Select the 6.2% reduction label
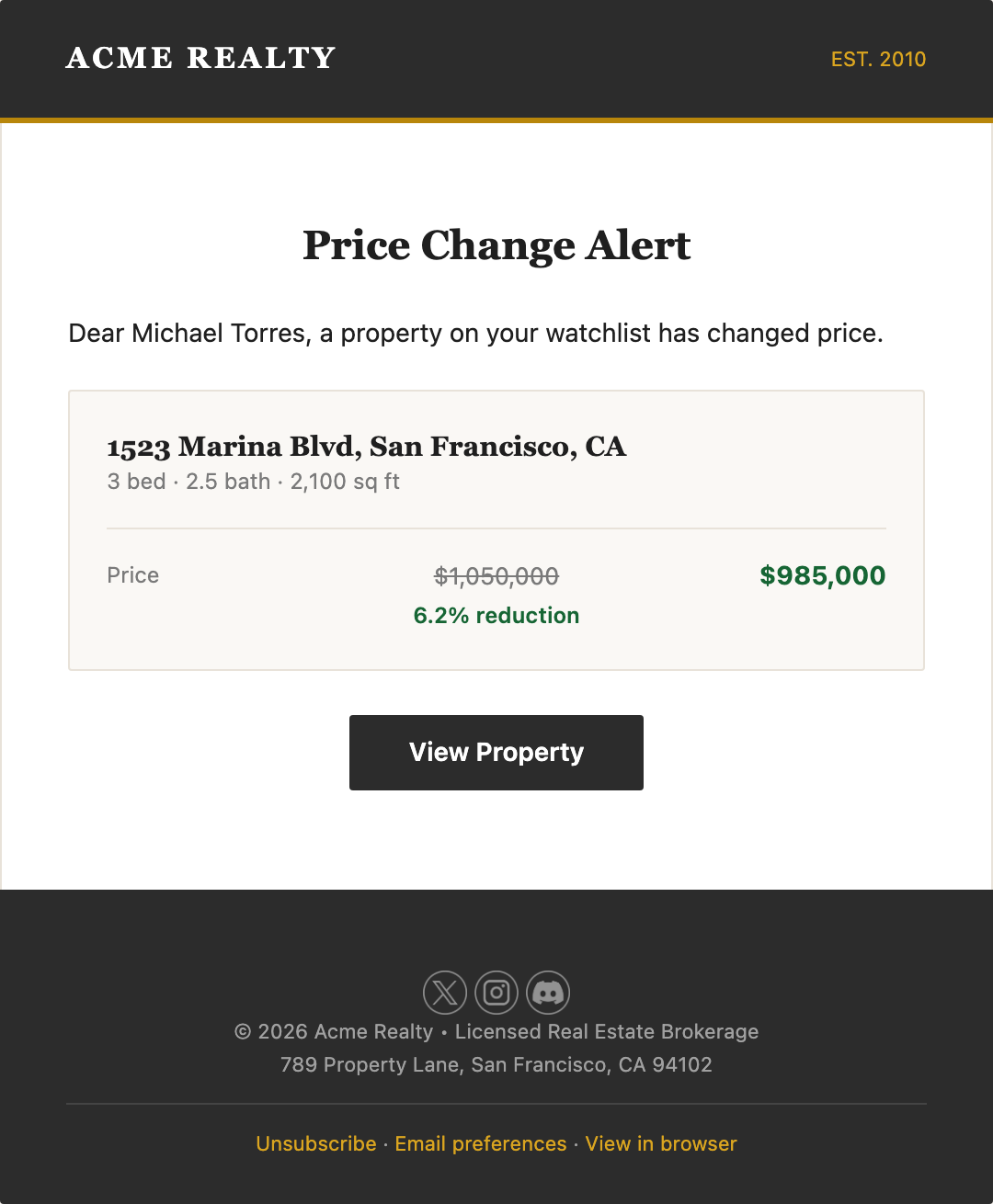The width and height of the screenshot is (993, 1204). [496, 615]
